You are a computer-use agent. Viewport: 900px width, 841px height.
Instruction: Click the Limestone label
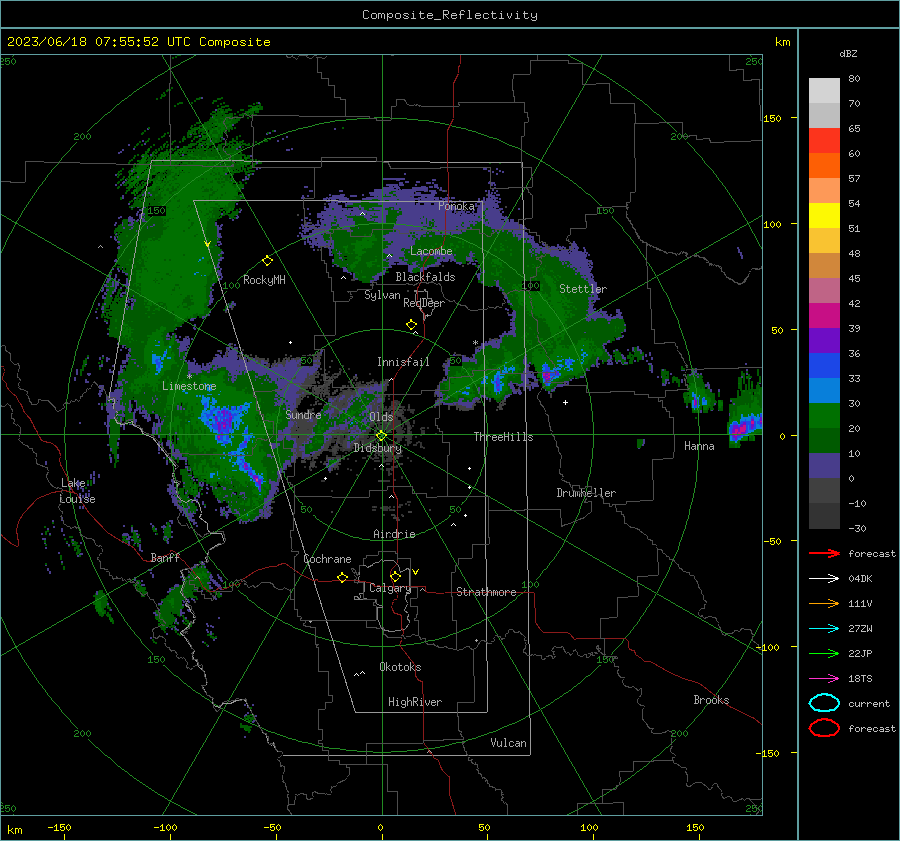click(189, 386)
